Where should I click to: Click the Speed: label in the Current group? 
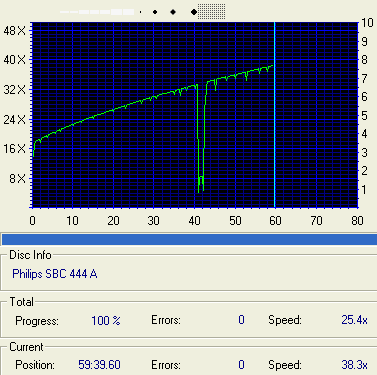[285, 365]
